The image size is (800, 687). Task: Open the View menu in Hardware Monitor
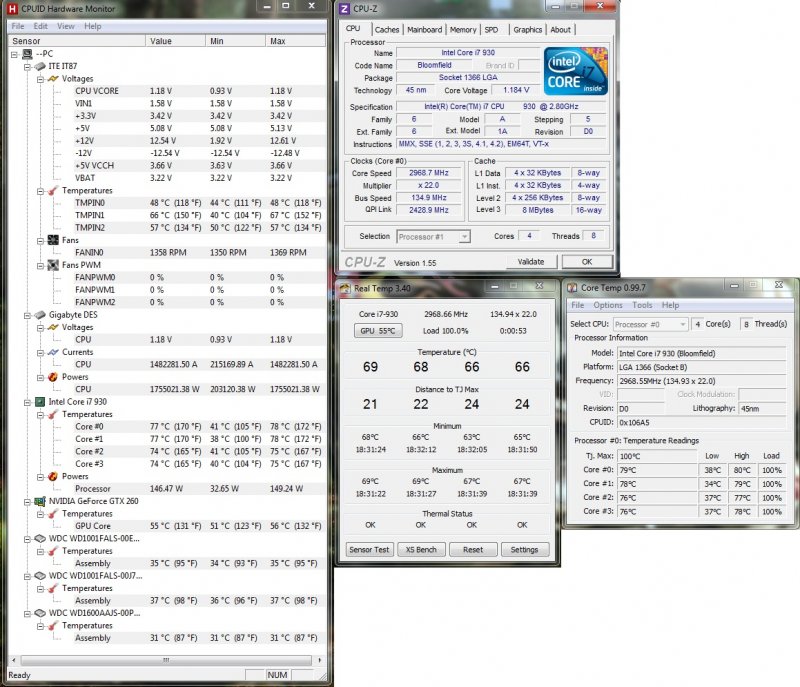pos(66,26)
